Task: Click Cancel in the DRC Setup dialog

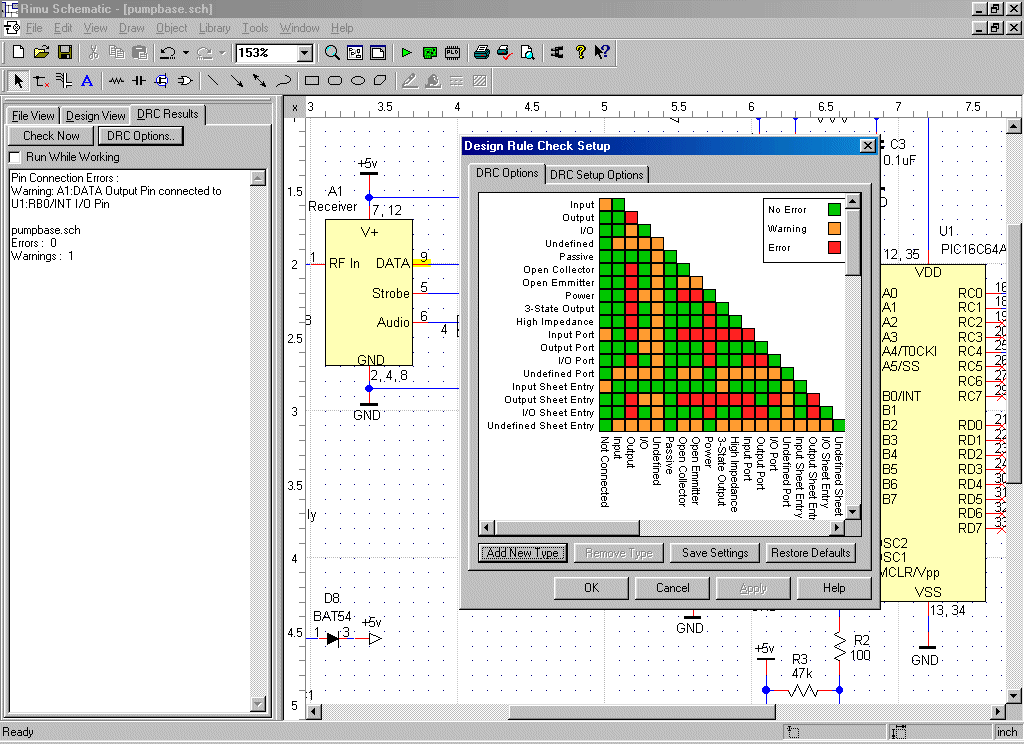Action: 672,588
